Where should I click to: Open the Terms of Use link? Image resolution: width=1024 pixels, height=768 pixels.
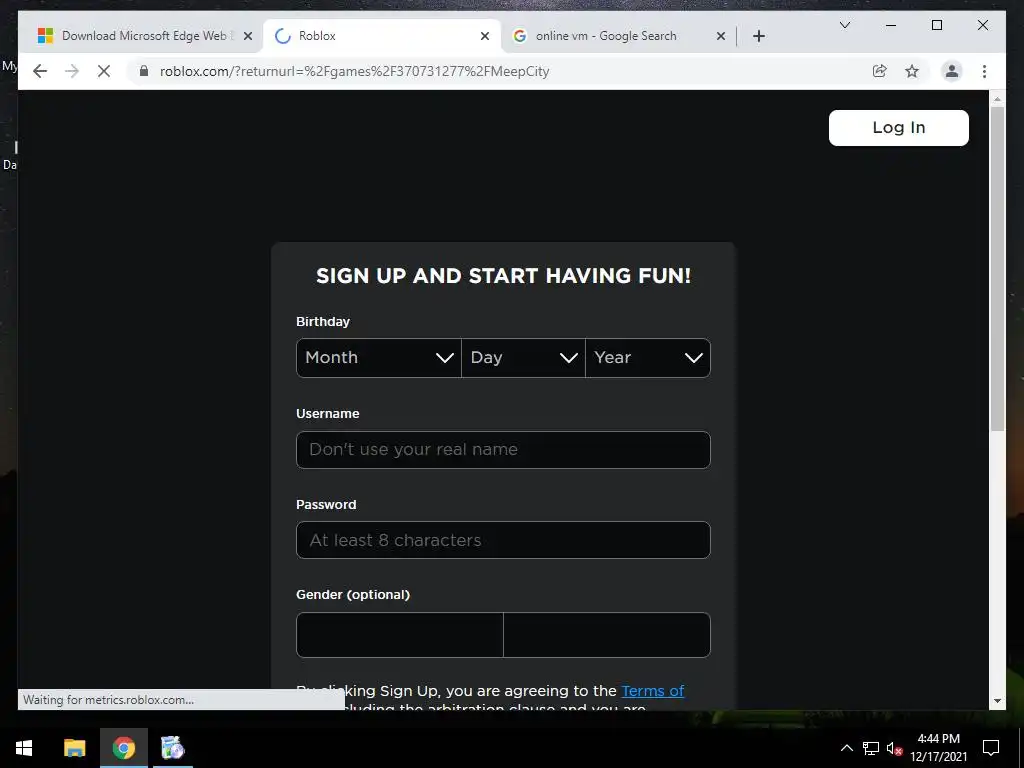pos(652,690)
